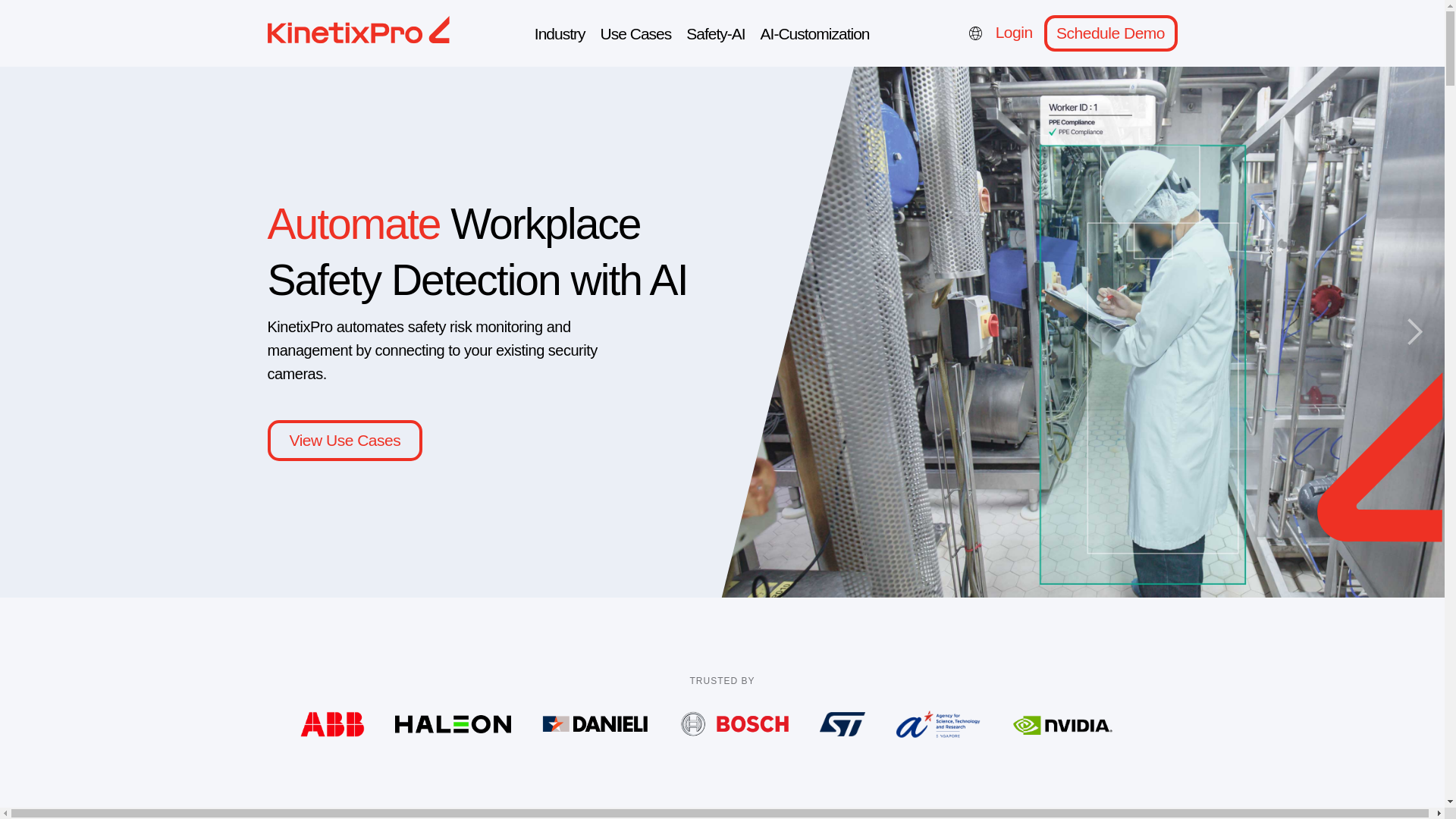Image resolution: width=1456 pixels, height=819 pixels.
Task: Click the Haleon logo
Action: click(x=453, y=724)
